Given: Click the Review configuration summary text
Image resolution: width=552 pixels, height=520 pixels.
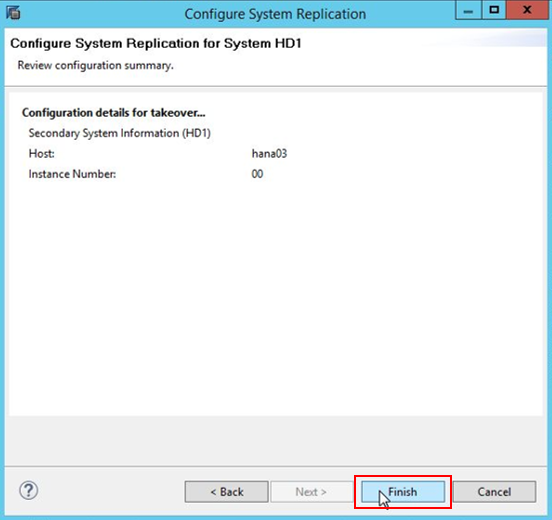Looking at the screenshot, I should pyautogui.click(x=95, y=65).
